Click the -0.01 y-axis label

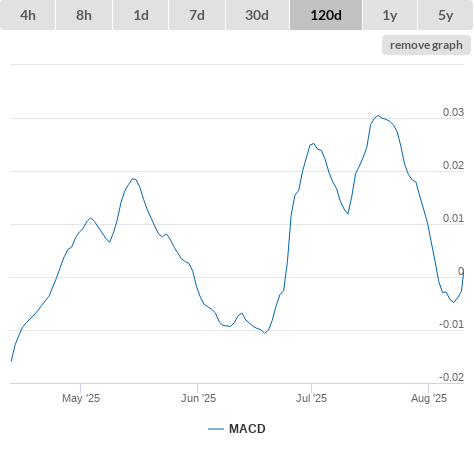(x=451, y=324)
